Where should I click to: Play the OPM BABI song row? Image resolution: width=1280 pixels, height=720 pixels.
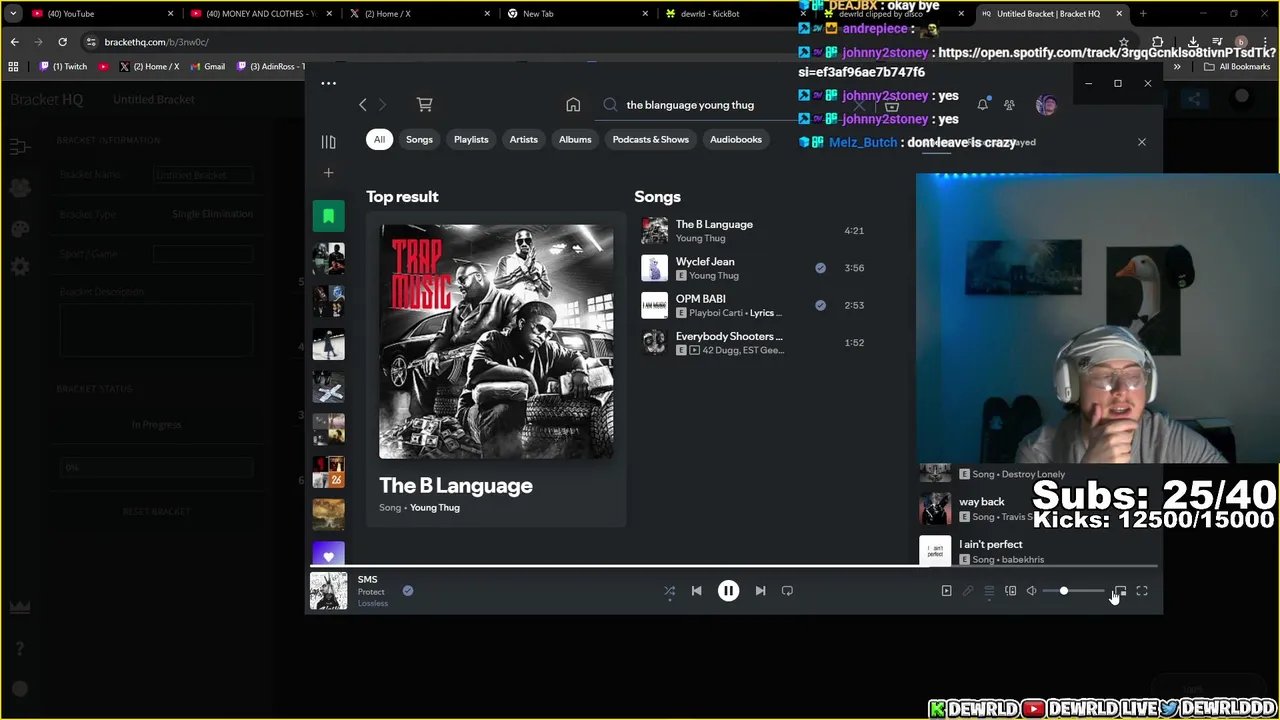756,305
